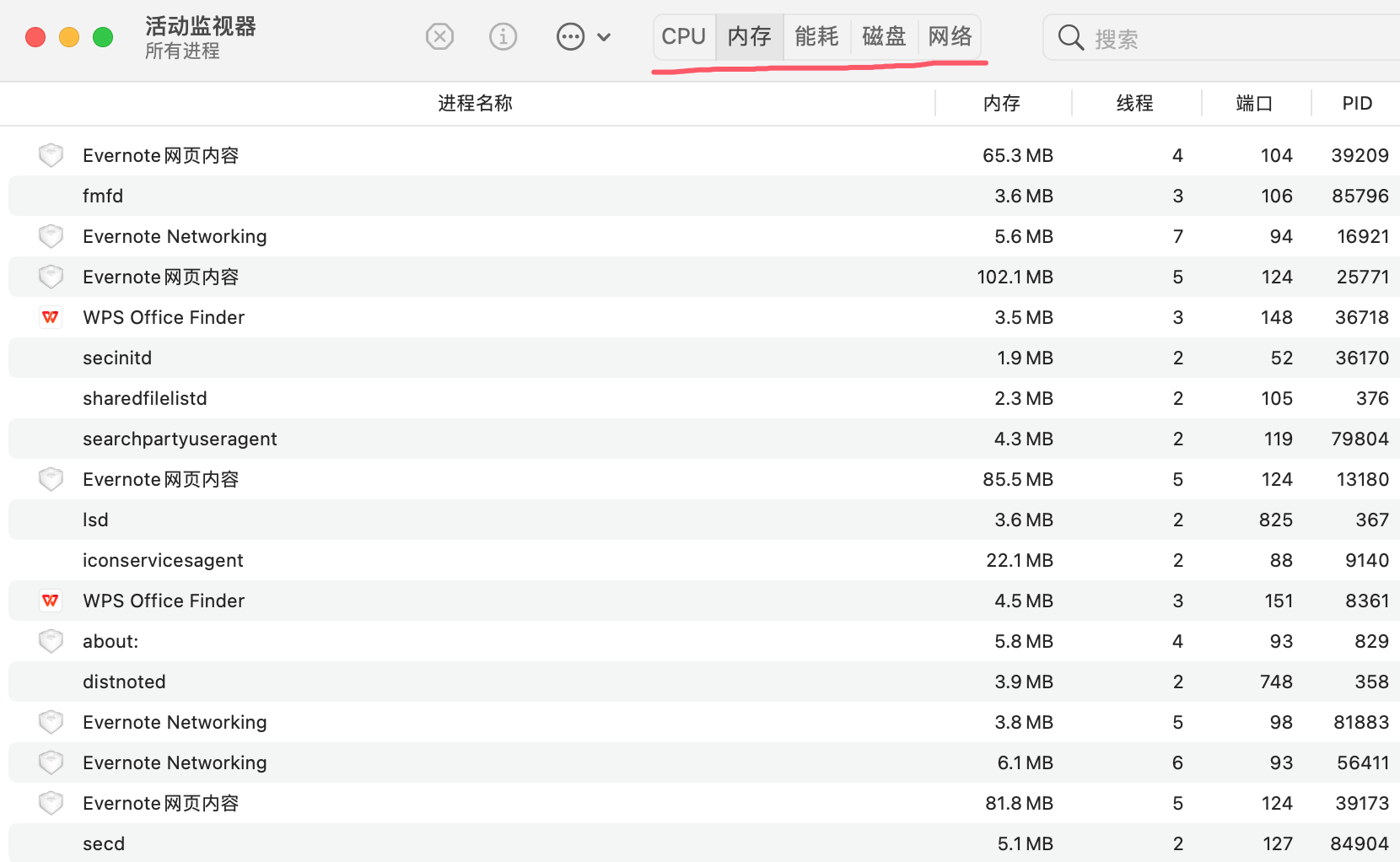Click the Evernote icon in the PID 39209 row
This screenshot has width=1400, height=862.
tap(51, 155)
